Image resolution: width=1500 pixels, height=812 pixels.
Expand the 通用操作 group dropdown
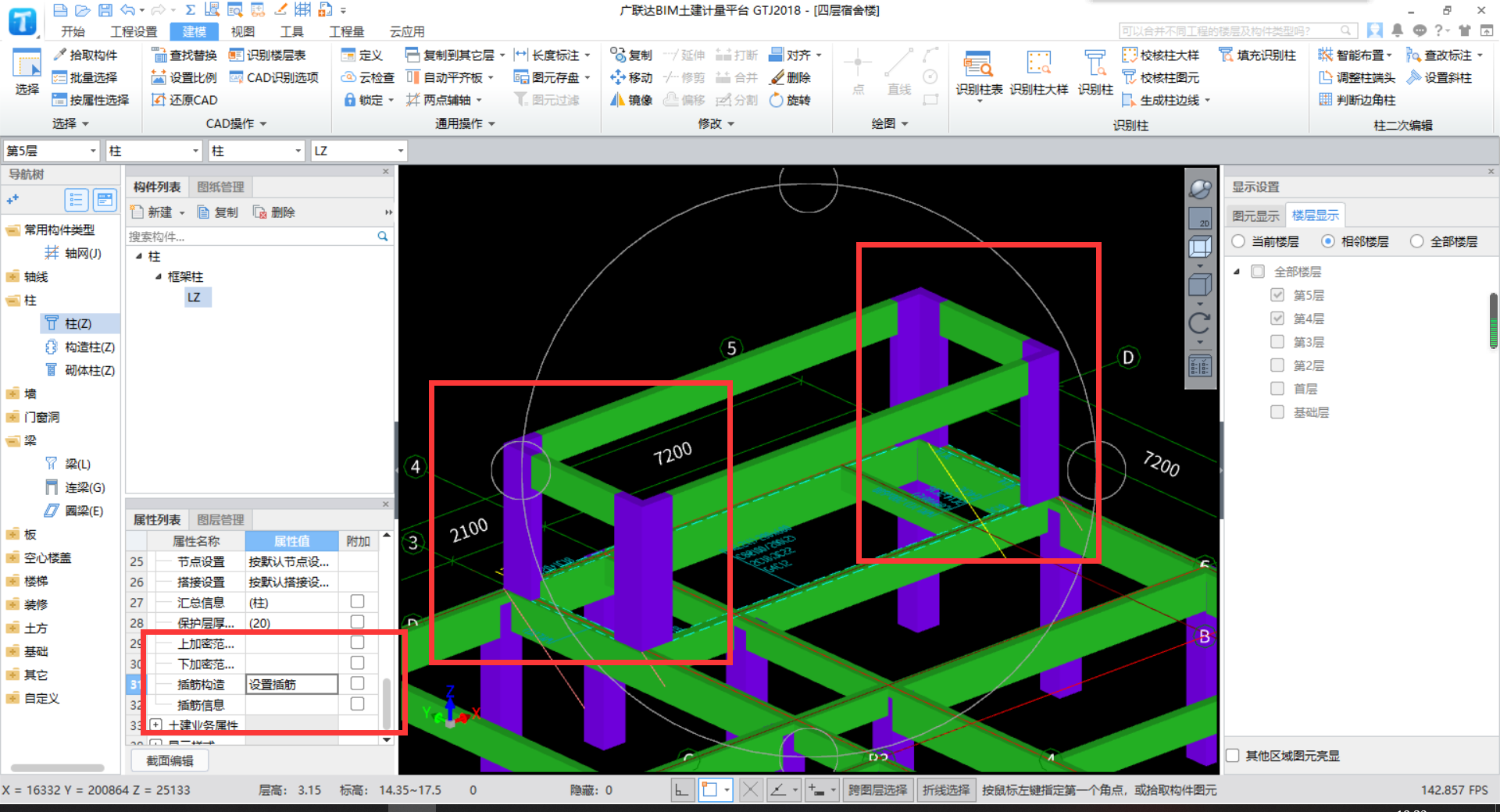pyautogui.click(x=492, y=123)
